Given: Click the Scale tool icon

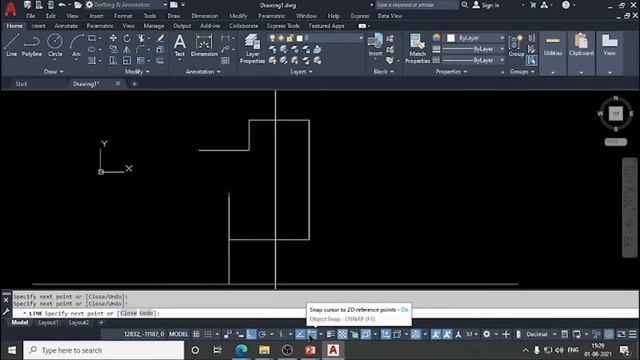Looking at the screenshot, I should 127,60.
